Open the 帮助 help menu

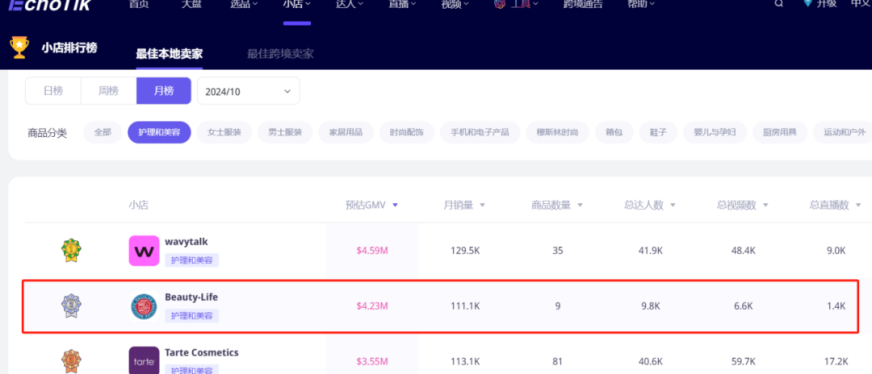point(640,4)
